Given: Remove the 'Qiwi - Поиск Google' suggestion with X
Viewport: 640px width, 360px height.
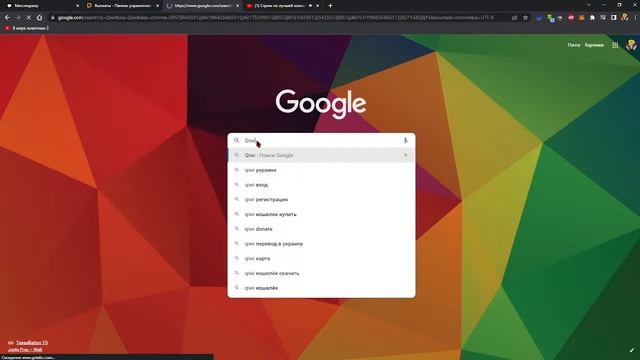Looking at the screenshot, I should click(x=405, y=155).
